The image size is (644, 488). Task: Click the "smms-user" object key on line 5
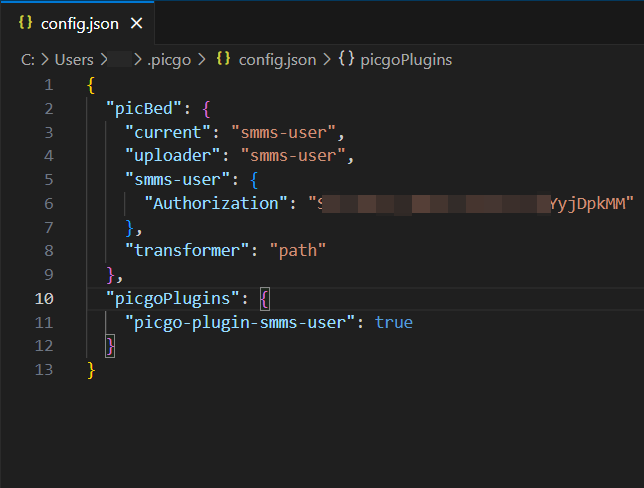177,180
